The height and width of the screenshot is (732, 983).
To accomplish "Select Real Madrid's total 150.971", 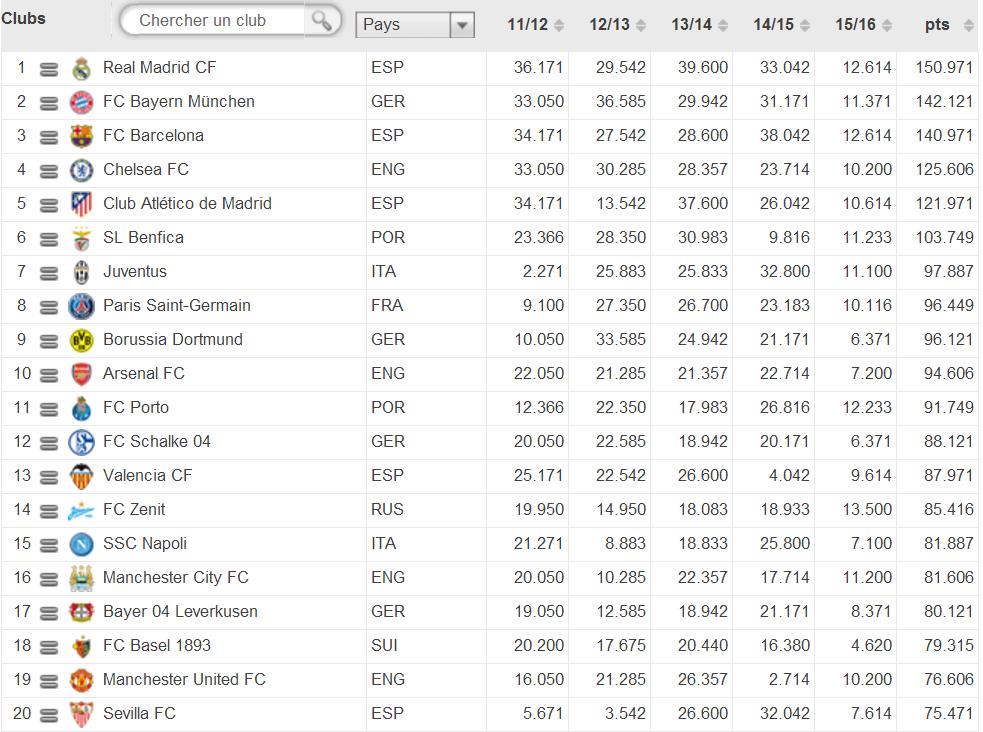I will click(944, 67).
